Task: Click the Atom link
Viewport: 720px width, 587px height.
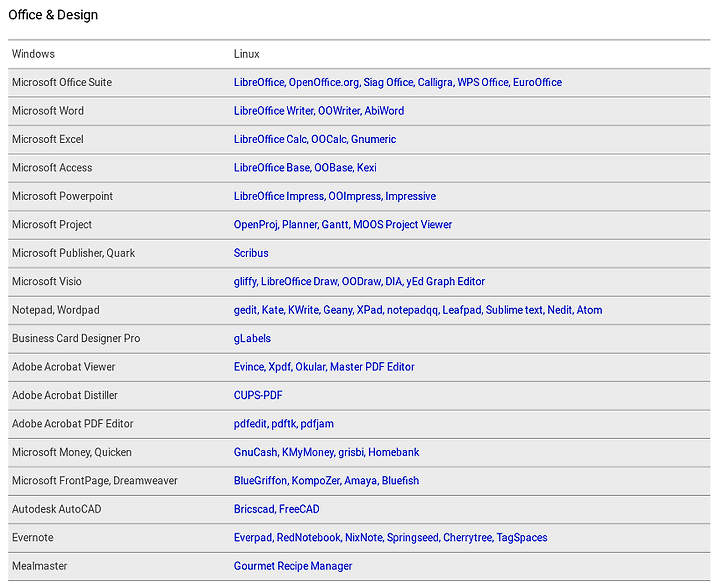Action: 590,310
